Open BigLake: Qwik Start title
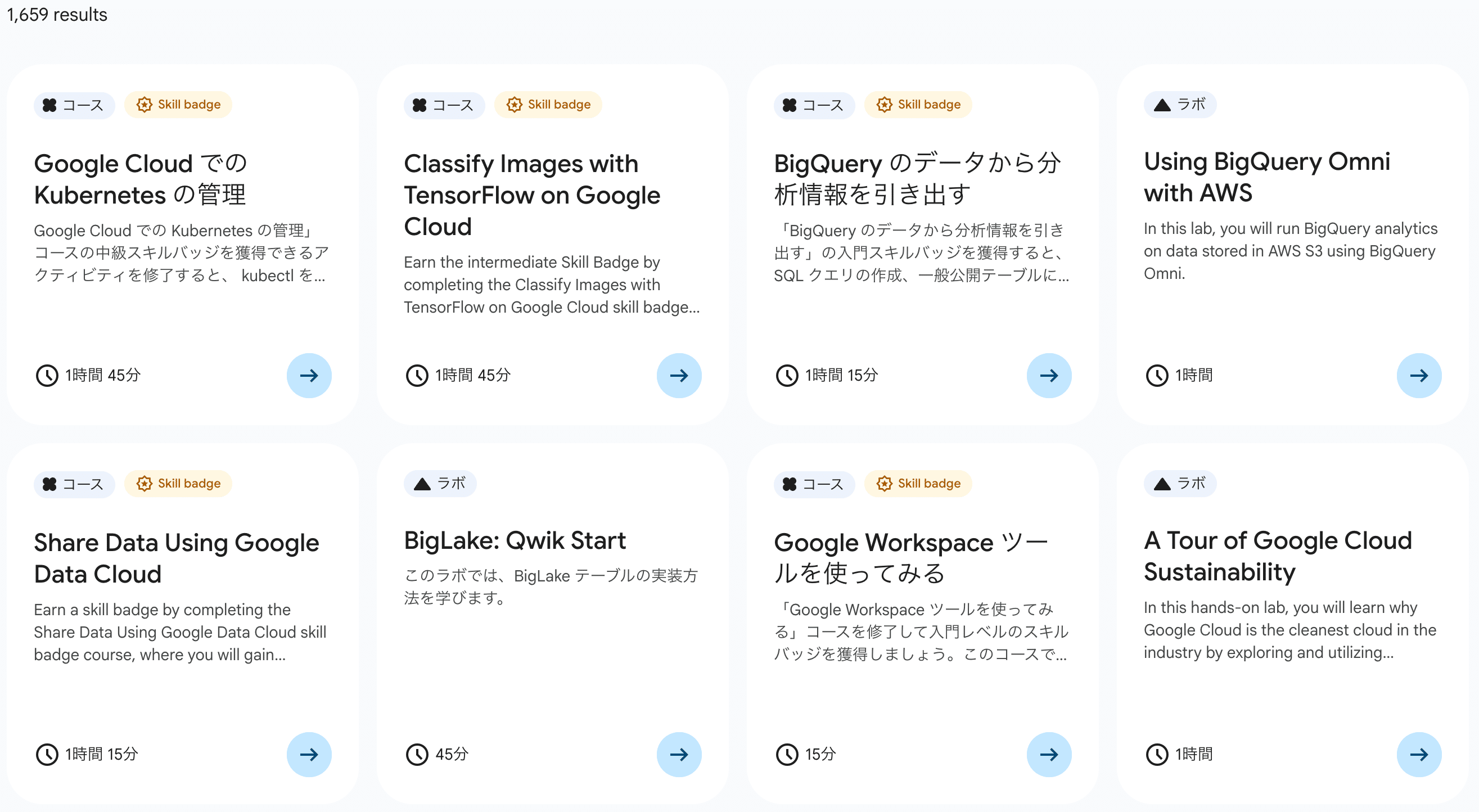This screenshot has width=1479, height=812. (515, 540)
